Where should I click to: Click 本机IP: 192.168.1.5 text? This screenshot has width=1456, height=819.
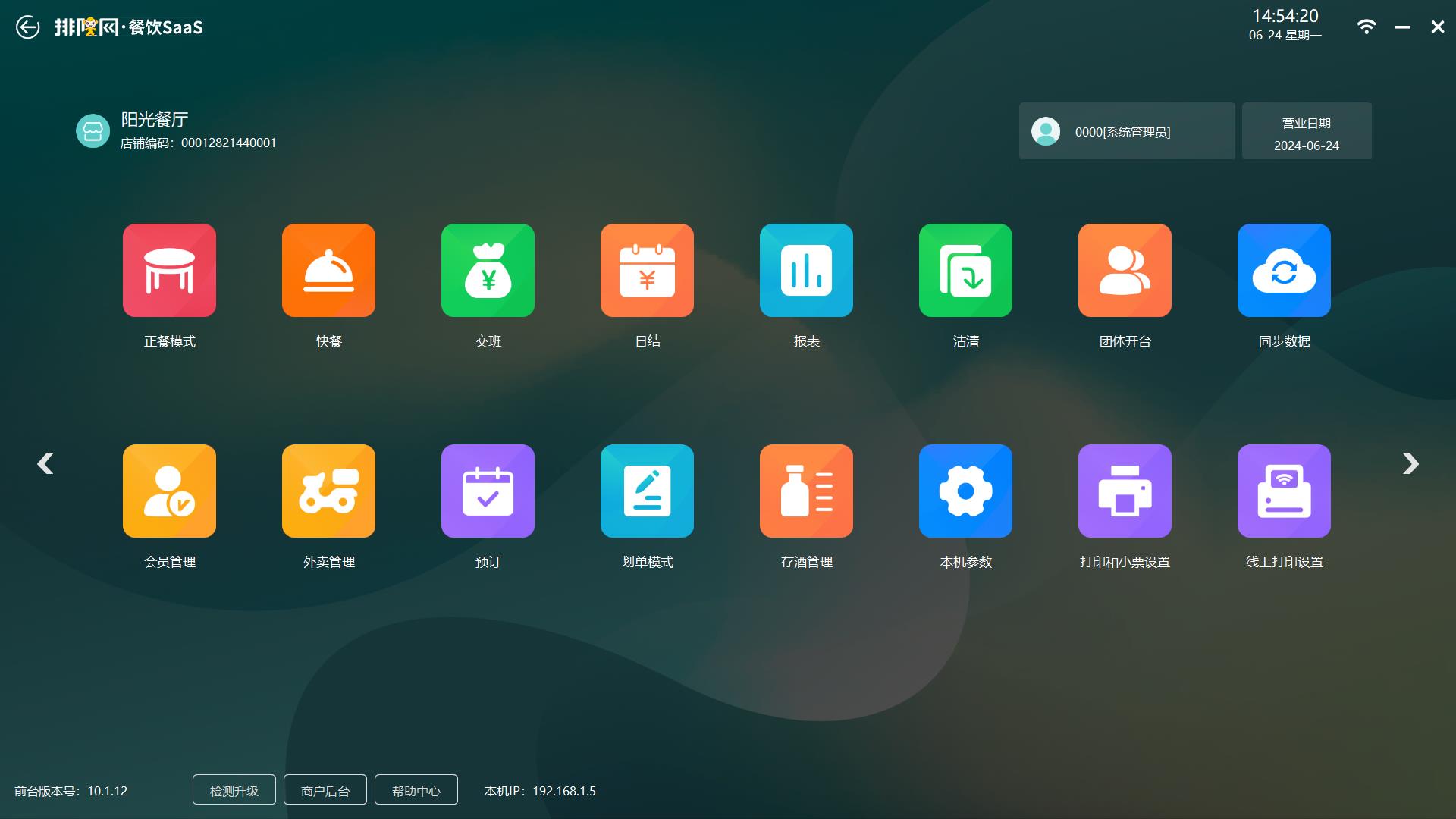click(x=540, y=791)
